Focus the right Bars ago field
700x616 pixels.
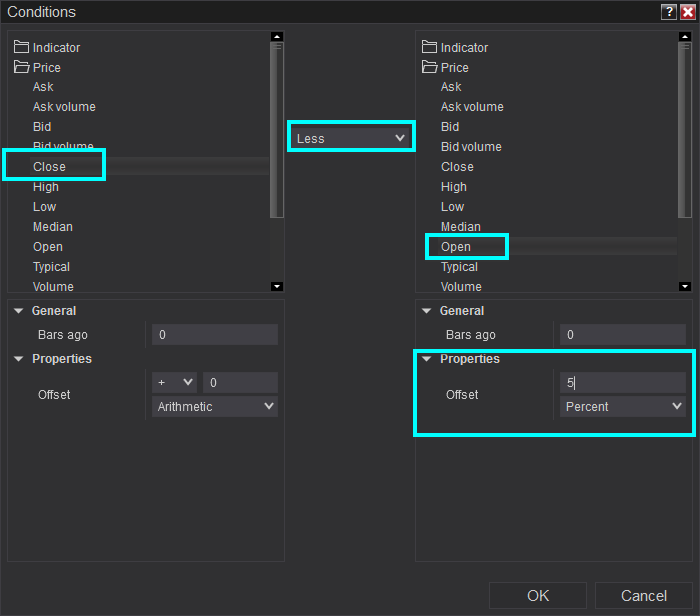coord(622,335)
